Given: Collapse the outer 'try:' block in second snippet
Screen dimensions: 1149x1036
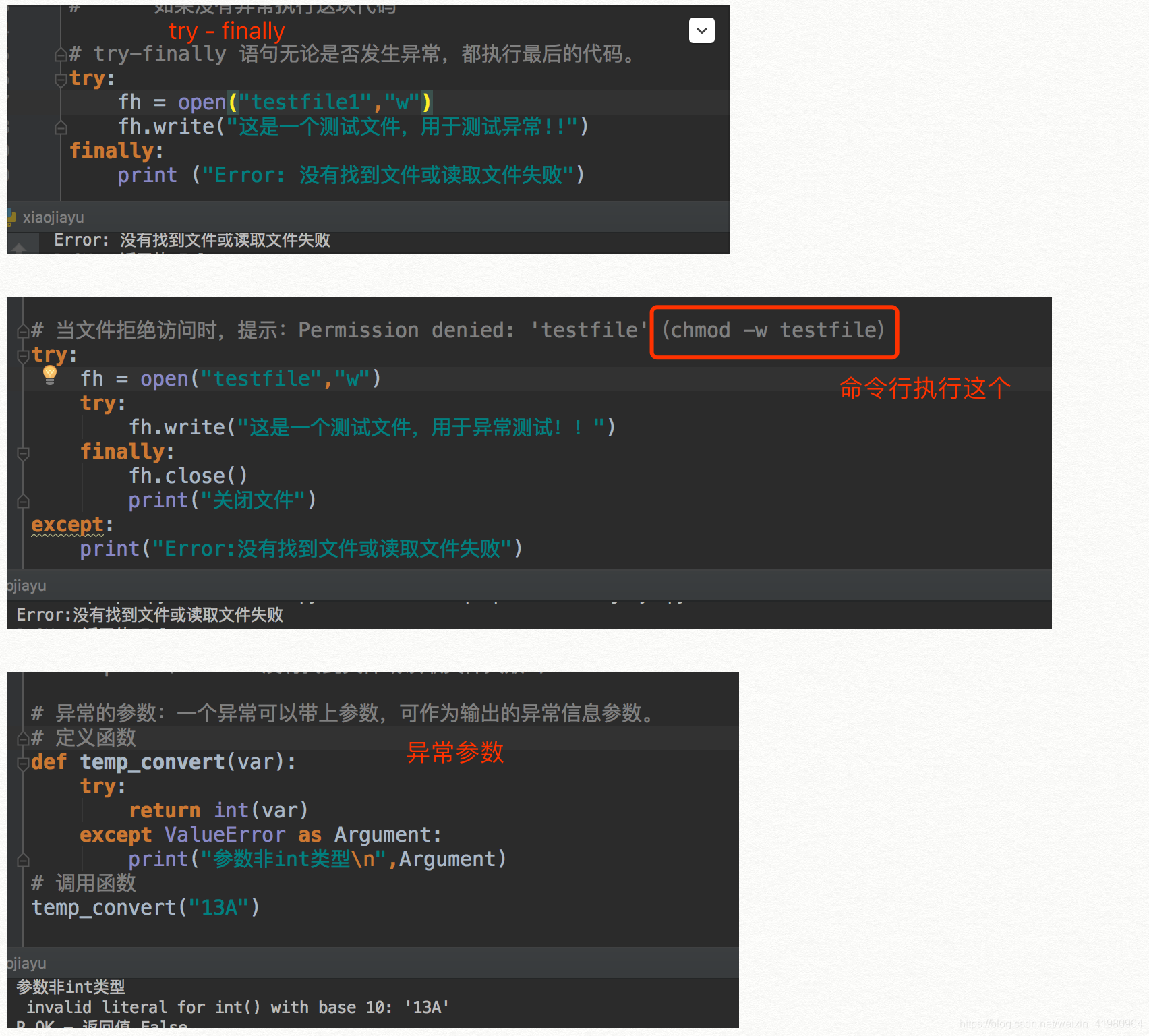Looking at the screenshot, I should 23,355.
